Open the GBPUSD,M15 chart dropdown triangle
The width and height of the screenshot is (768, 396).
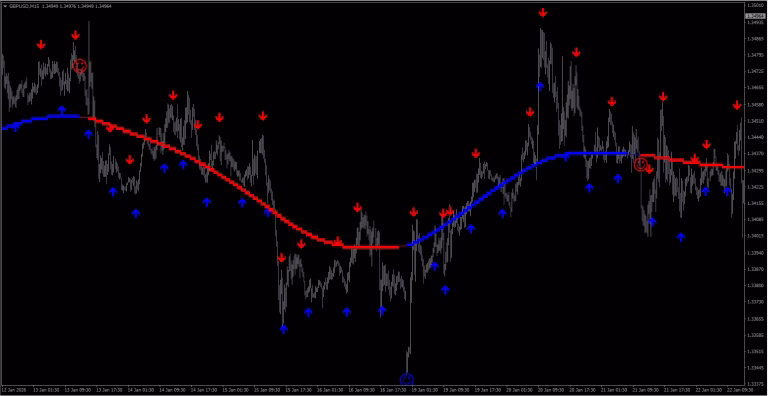click(5, 5)
